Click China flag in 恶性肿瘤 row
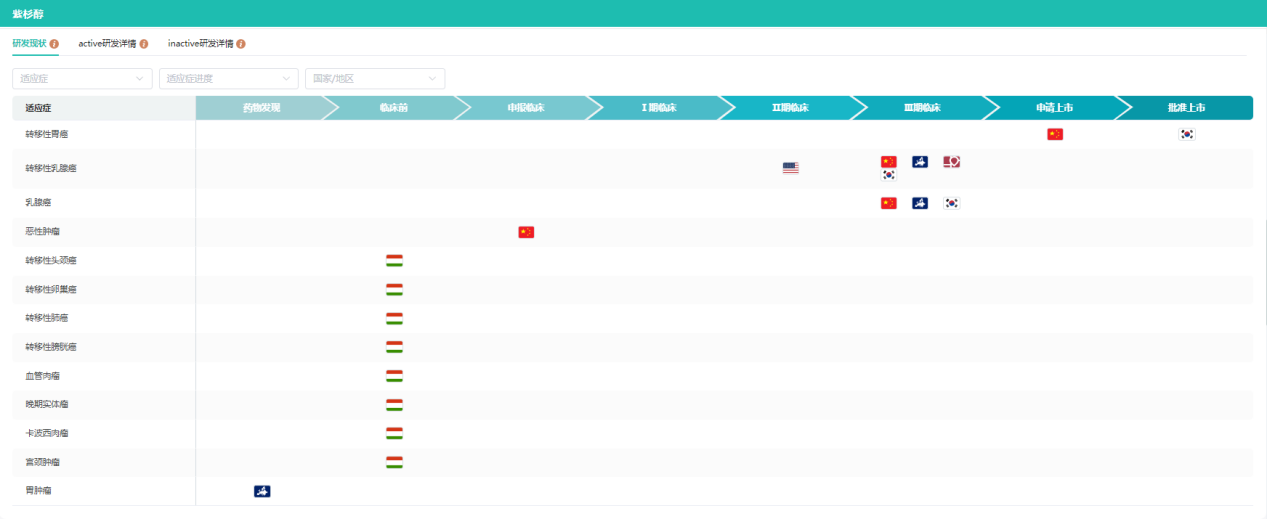Image resolution: width=1267 pixels, height=519 pixels. [x=526, y=232]
